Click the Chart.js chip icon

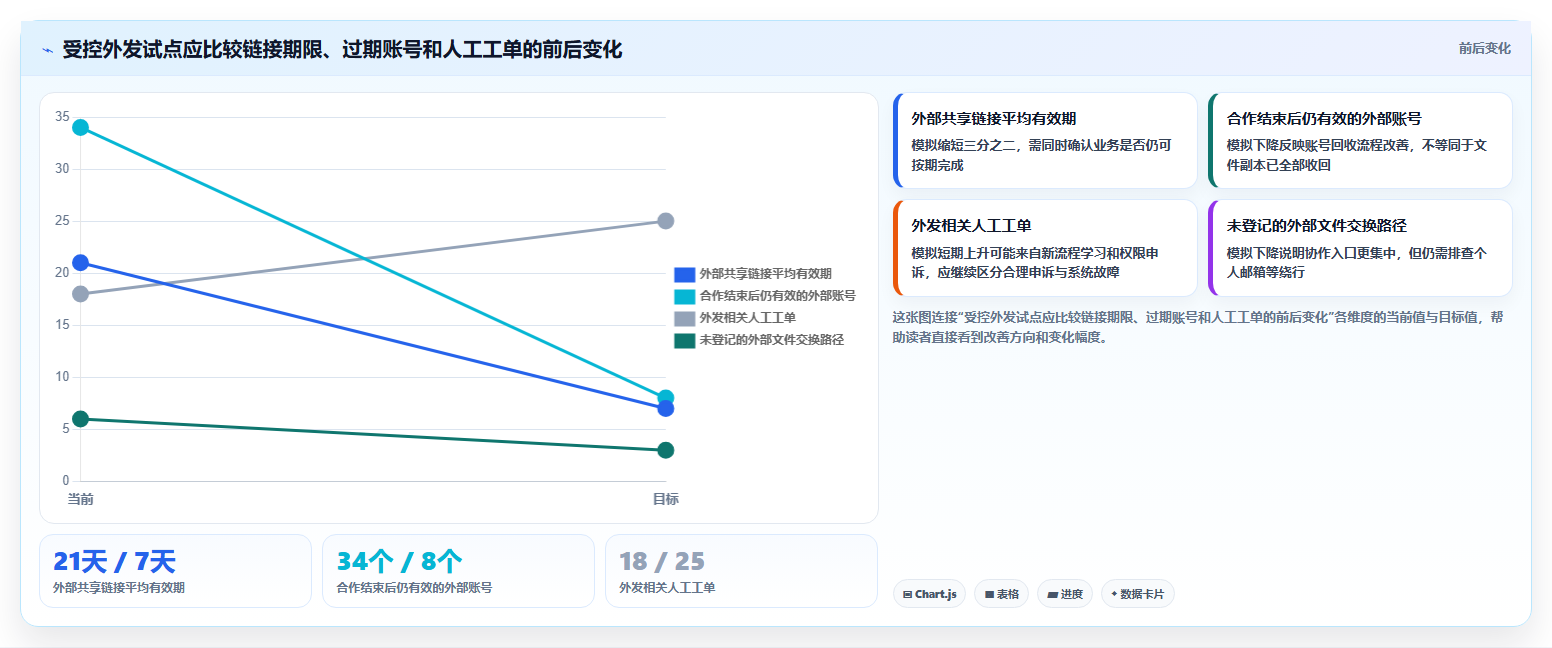(x=907, y=594)
